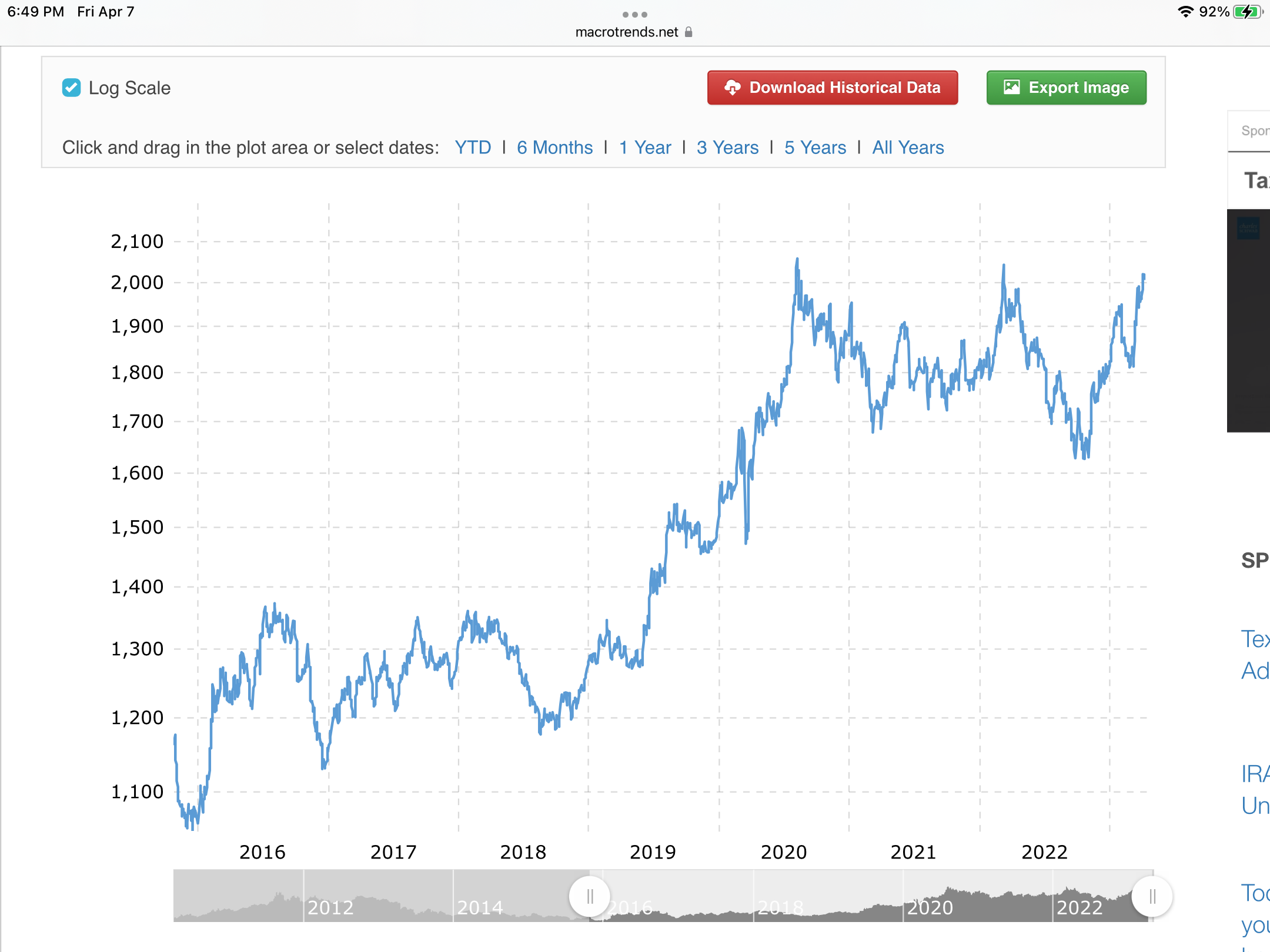Select the 5 Years date range

(x=815, y=148)
